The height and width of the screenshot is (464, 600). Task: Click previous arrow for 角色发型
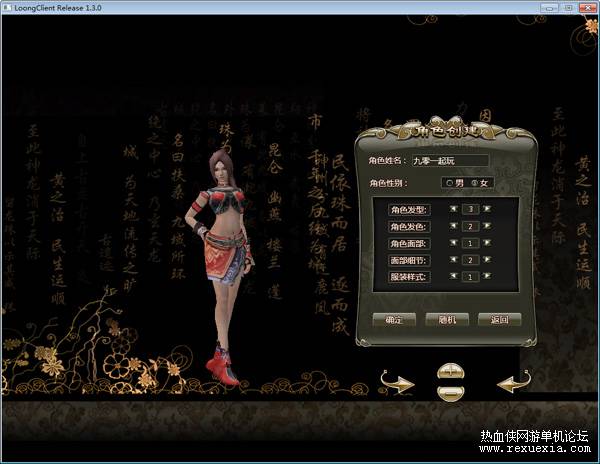click(x=453, y=209)
